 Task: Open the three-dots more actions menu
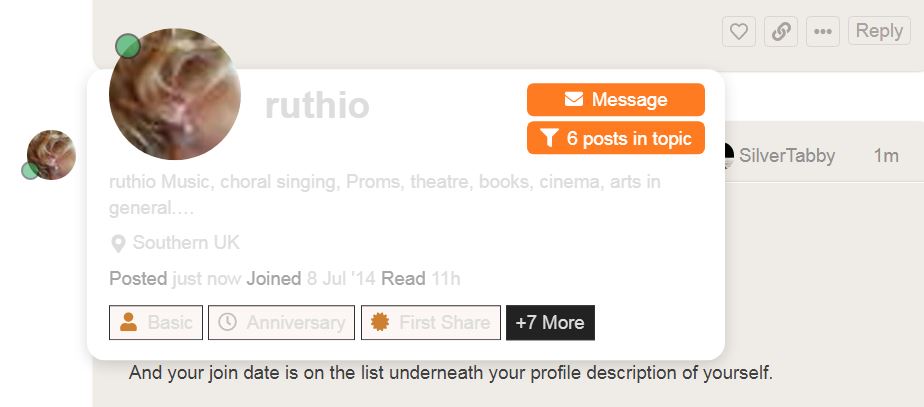[823, 31]
